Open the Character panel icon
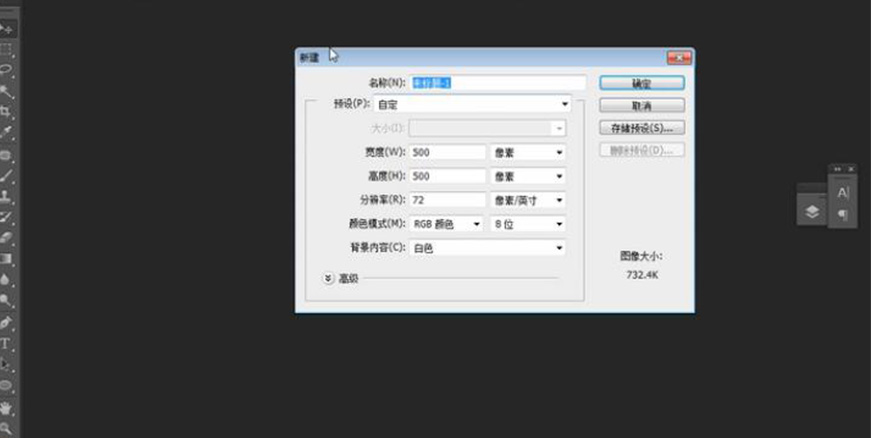Viewport: 871px width, 438px height. pyautogui.click(x=843, y=192)
